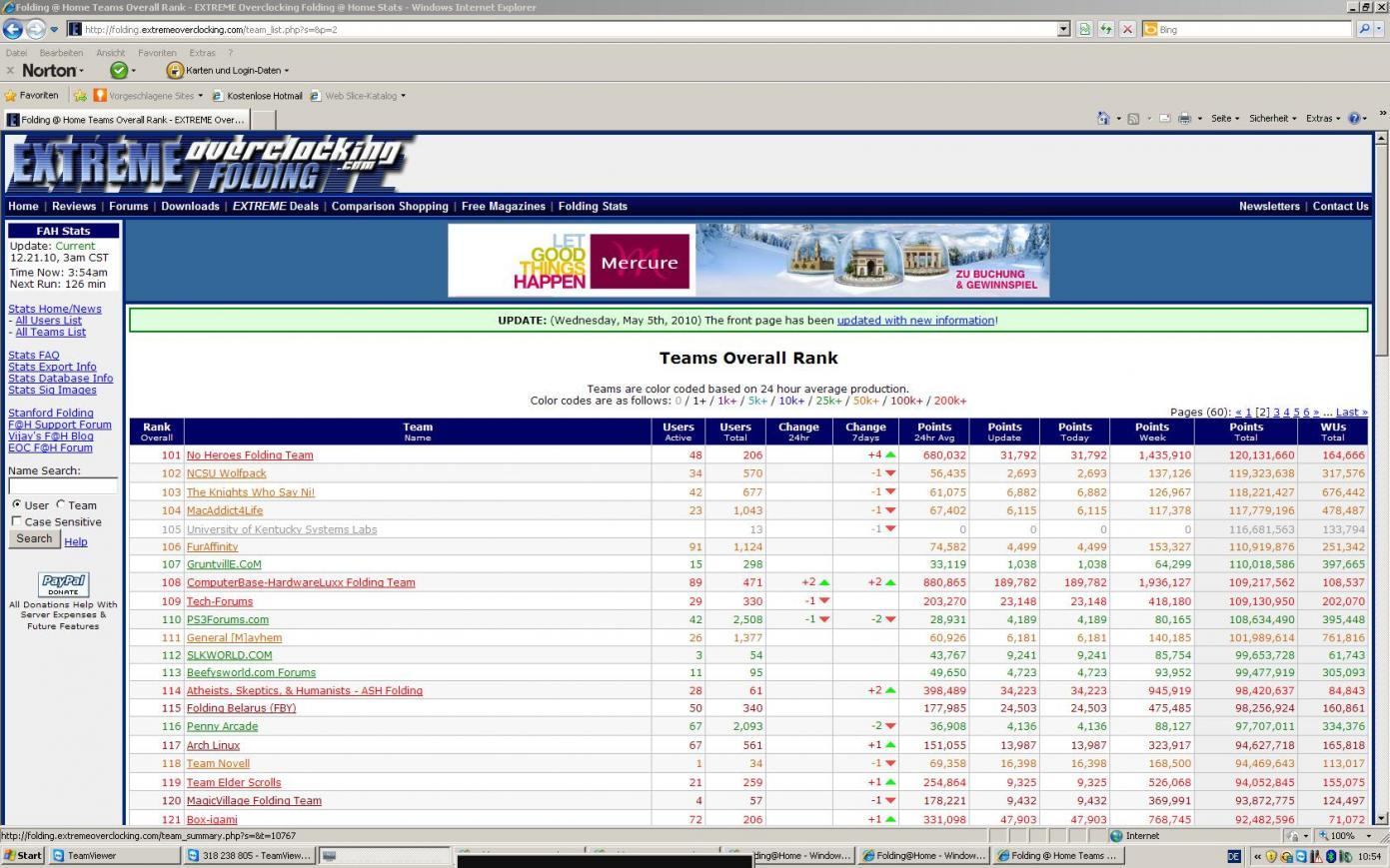Image resolution: width=1390 pixels, height=868 pixels.
Task: Expand Karten und Login-Daten dropdown
Action: pos(287,71)
